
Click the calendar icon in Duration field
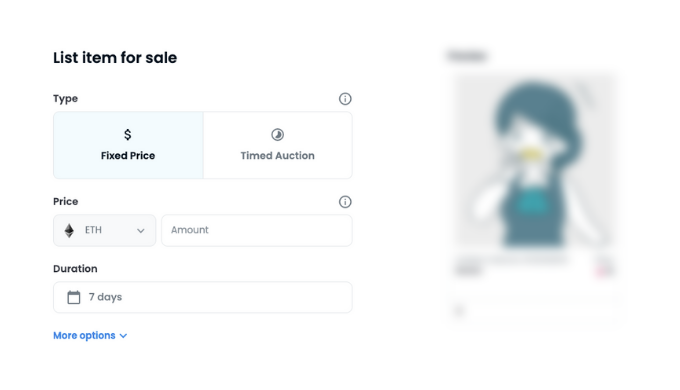[x=74, y=297]
